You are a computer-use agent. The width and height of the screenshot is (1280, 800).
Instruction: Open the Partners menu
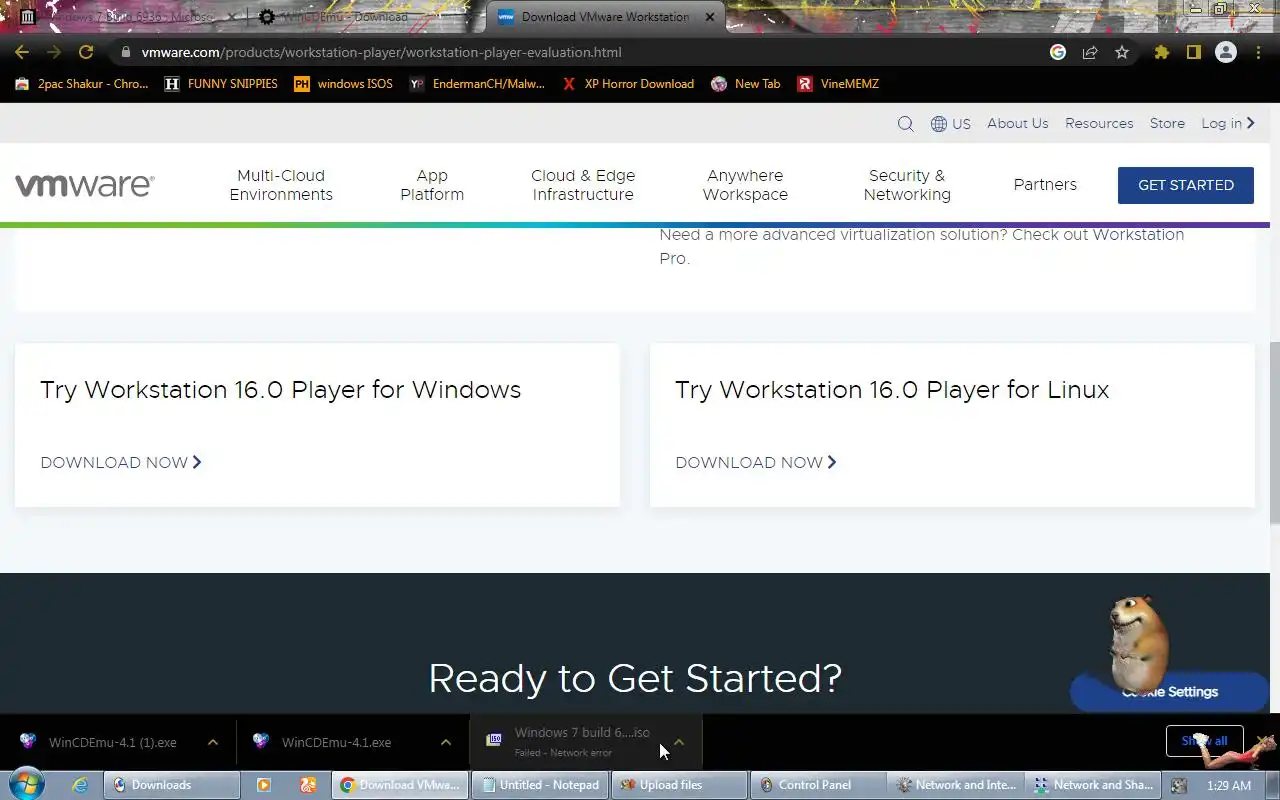pos(1045,185)
